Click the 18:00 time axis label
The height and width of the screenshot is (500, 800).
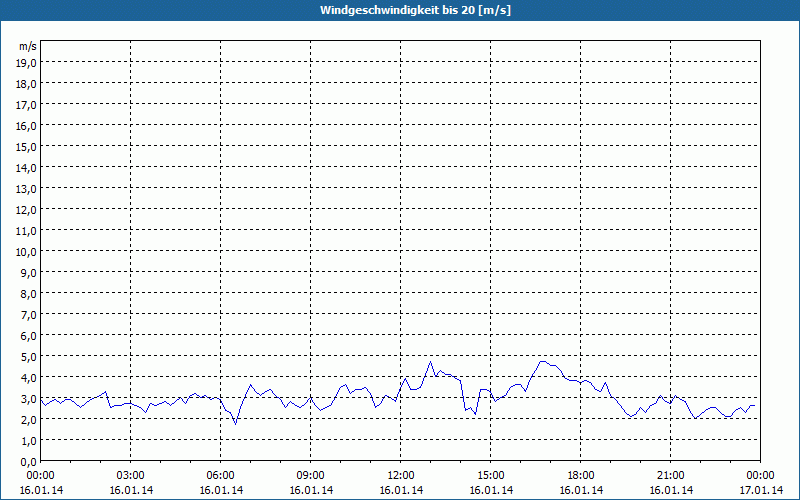581,476
